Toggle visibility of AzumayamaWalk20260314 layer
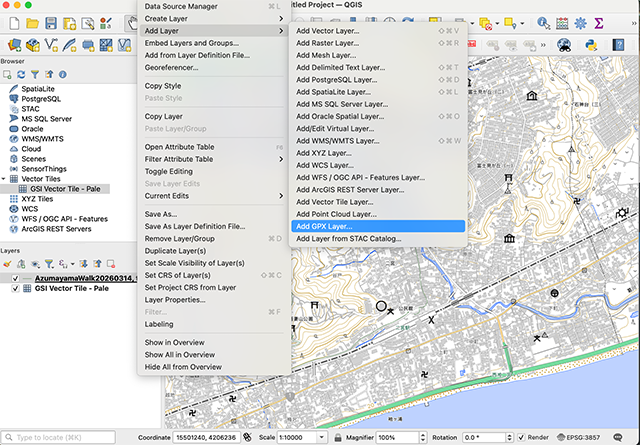 (x=15, y=278)
